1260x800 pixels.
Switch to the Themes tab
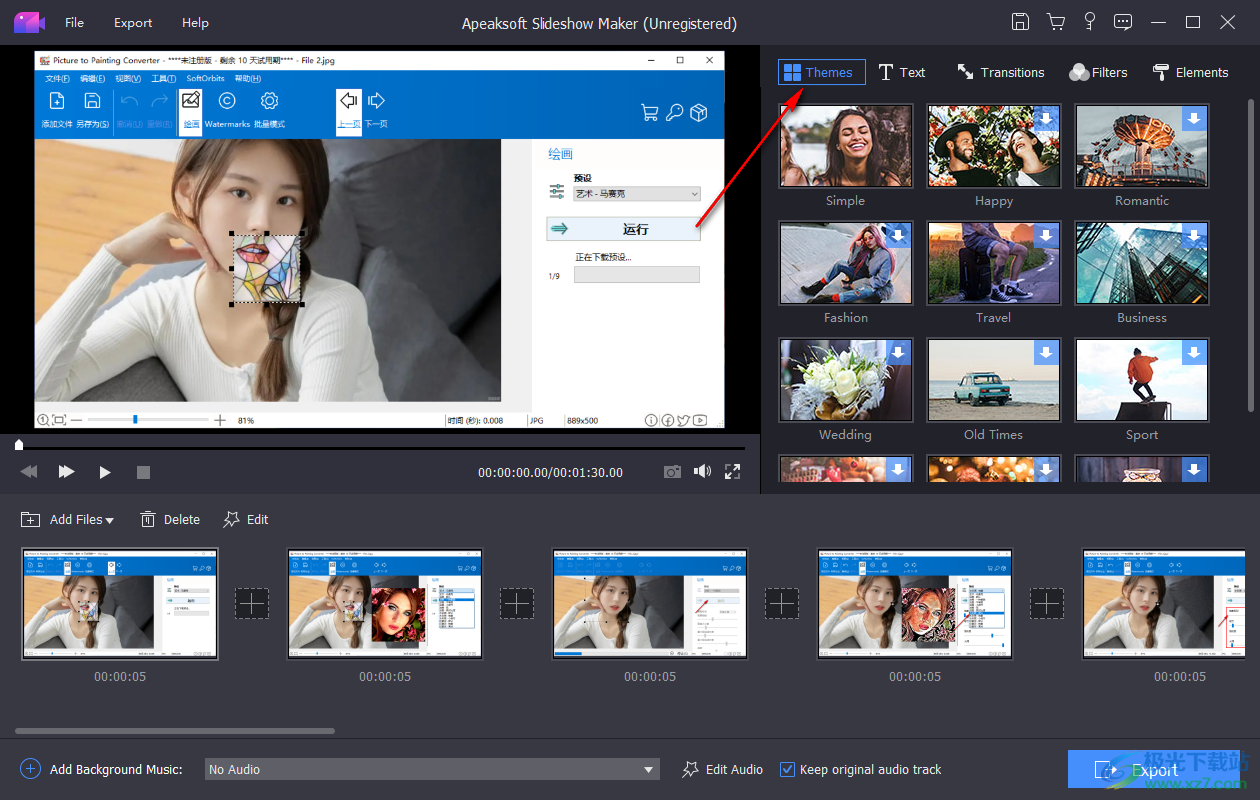pos(821,72)
